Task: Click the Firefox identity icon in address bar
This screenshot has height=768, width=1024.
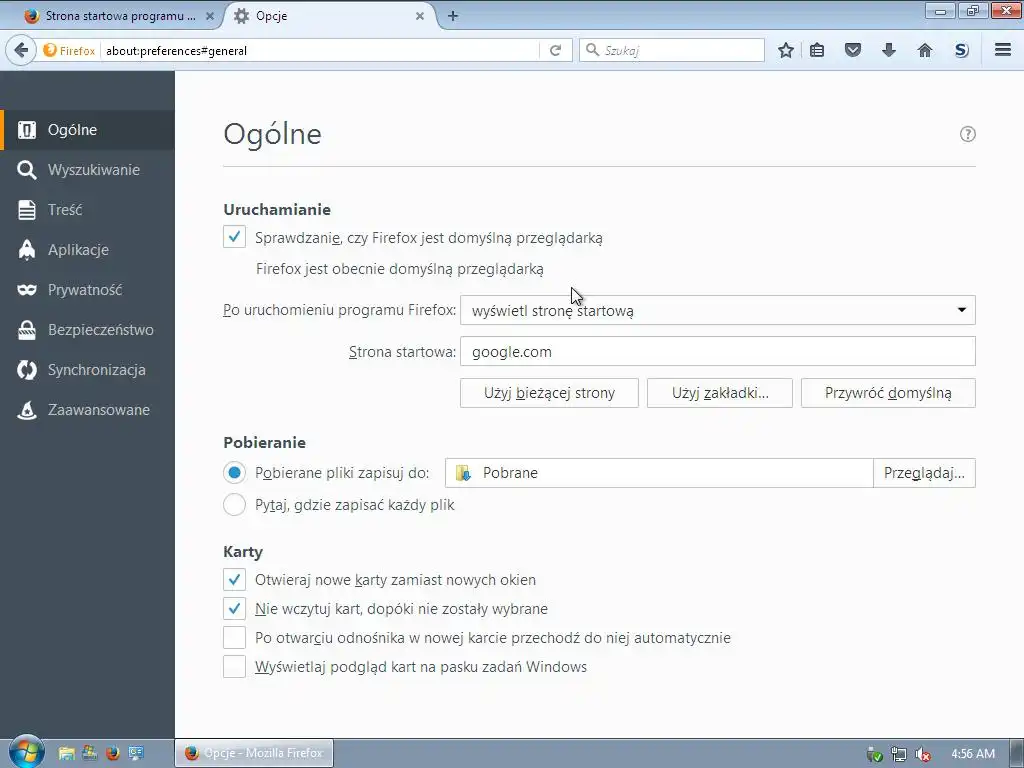Action: (x=69, y=50)
